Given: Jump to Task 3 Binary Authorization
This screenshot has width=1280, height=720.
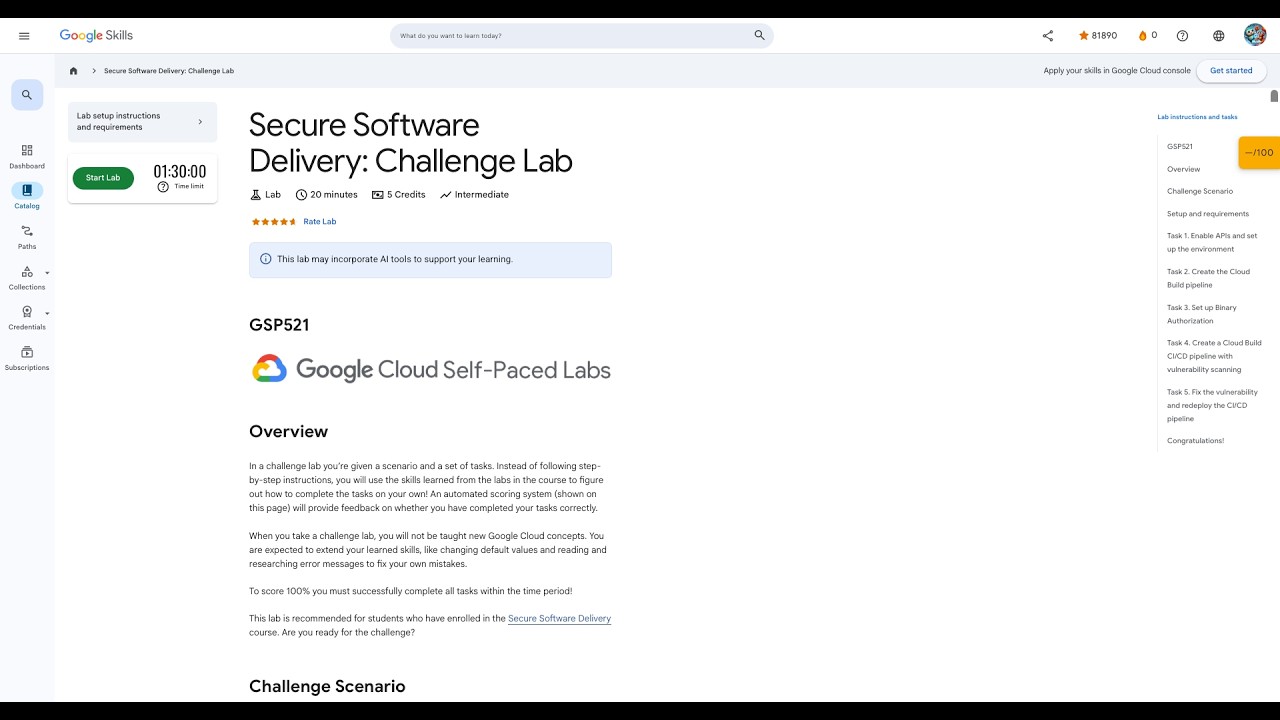Looking at the screenshot, I should point(1202,314).
